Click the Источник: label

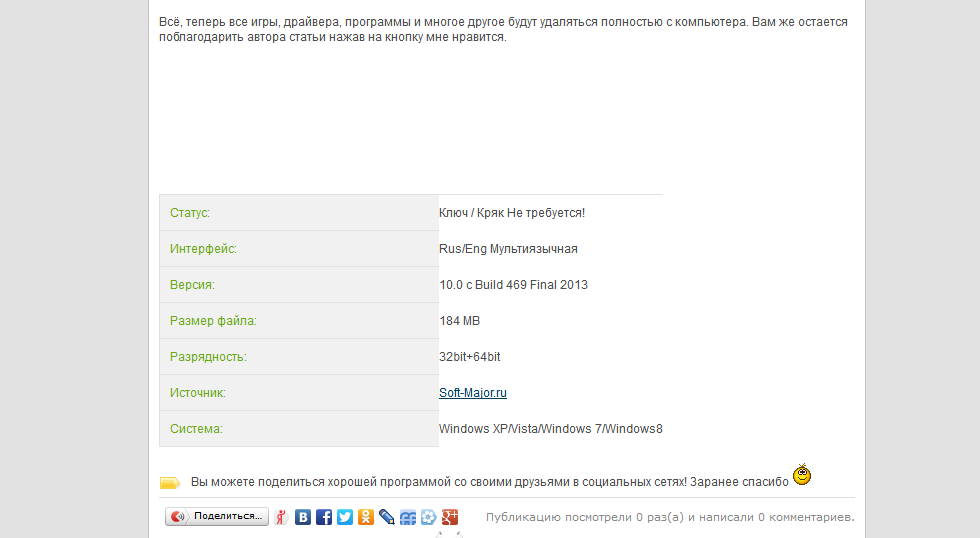(x=198, y=393)
